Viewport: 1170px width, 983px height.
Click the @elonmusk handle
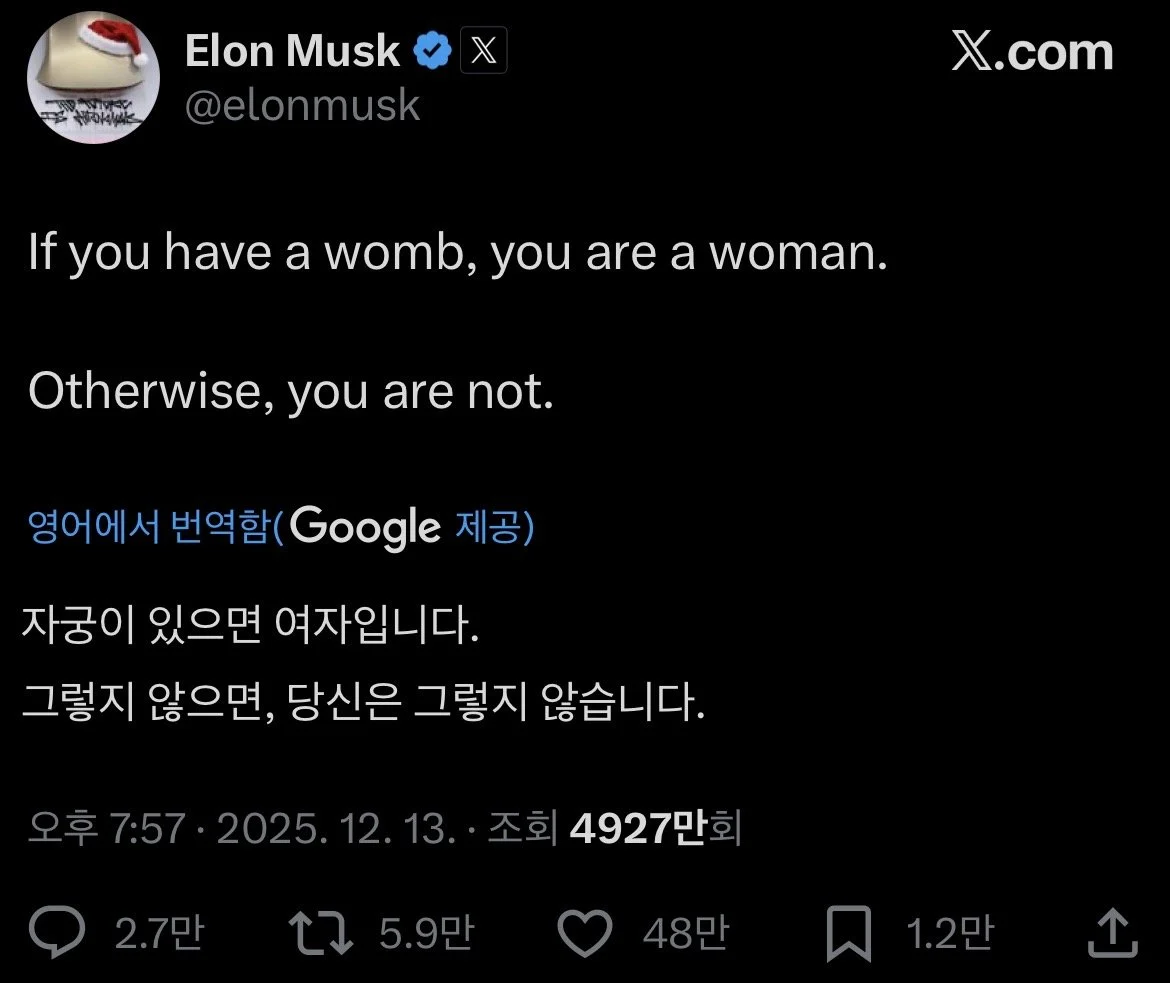pyautogui.click(x=303, y=104)
